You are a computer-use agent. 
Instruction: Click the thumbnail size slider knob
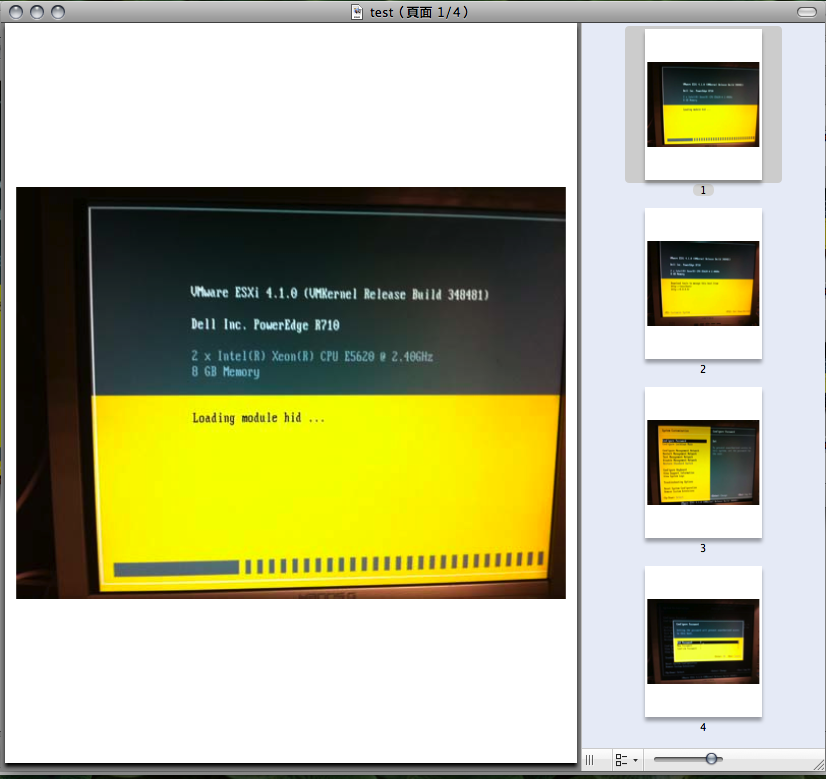711,758
